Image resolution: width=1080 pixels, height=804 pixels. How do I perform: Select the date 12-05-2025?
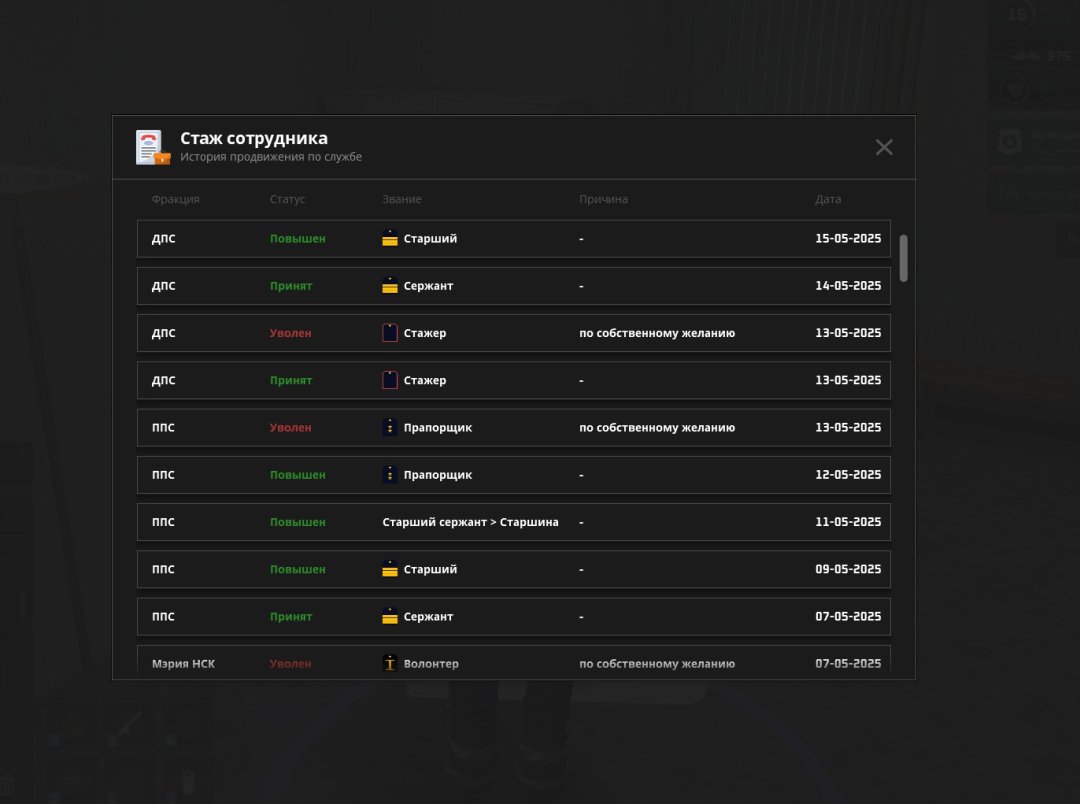point(848,475)
